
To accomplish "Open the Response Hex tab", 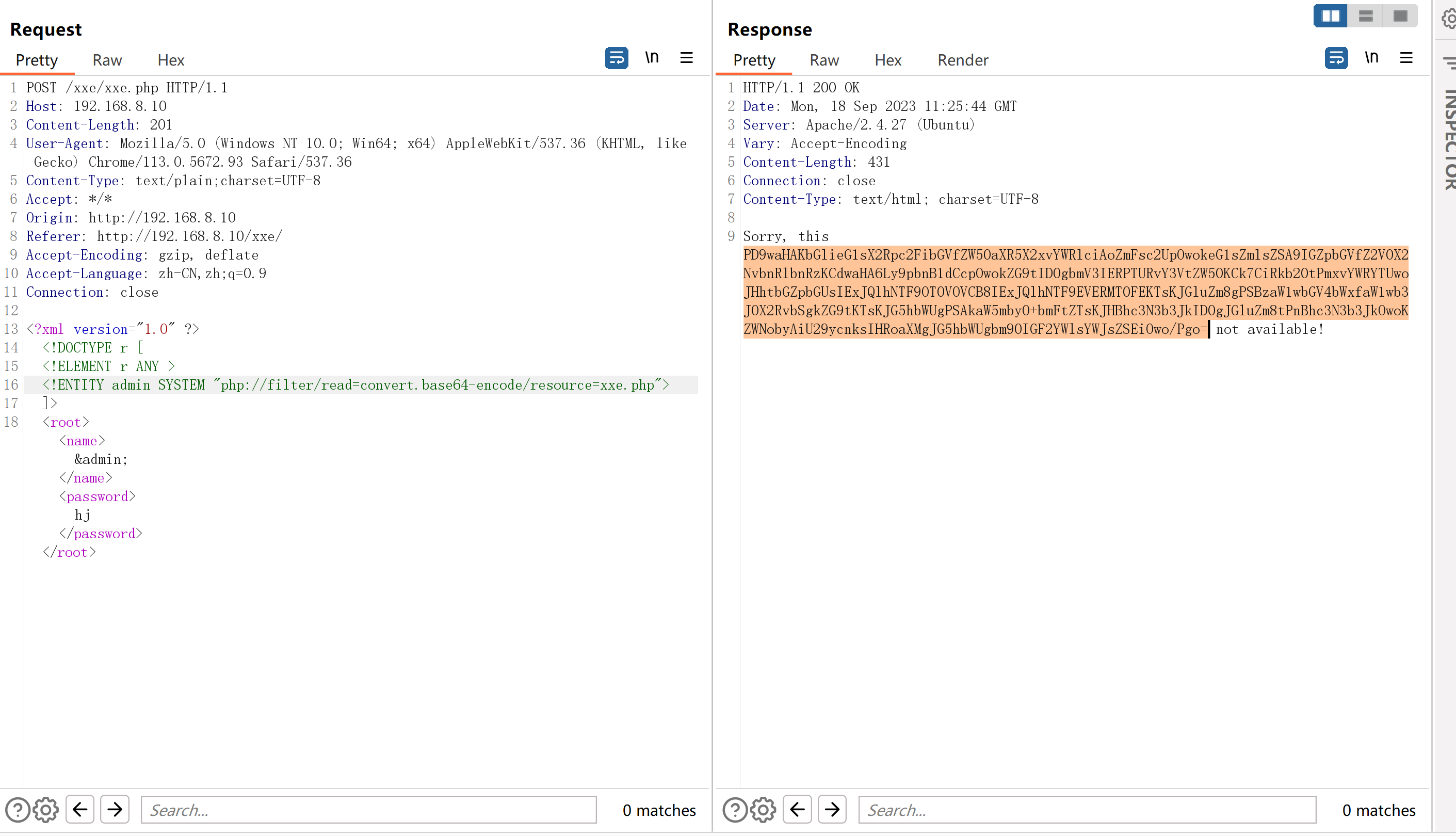I will coord(887,60).
